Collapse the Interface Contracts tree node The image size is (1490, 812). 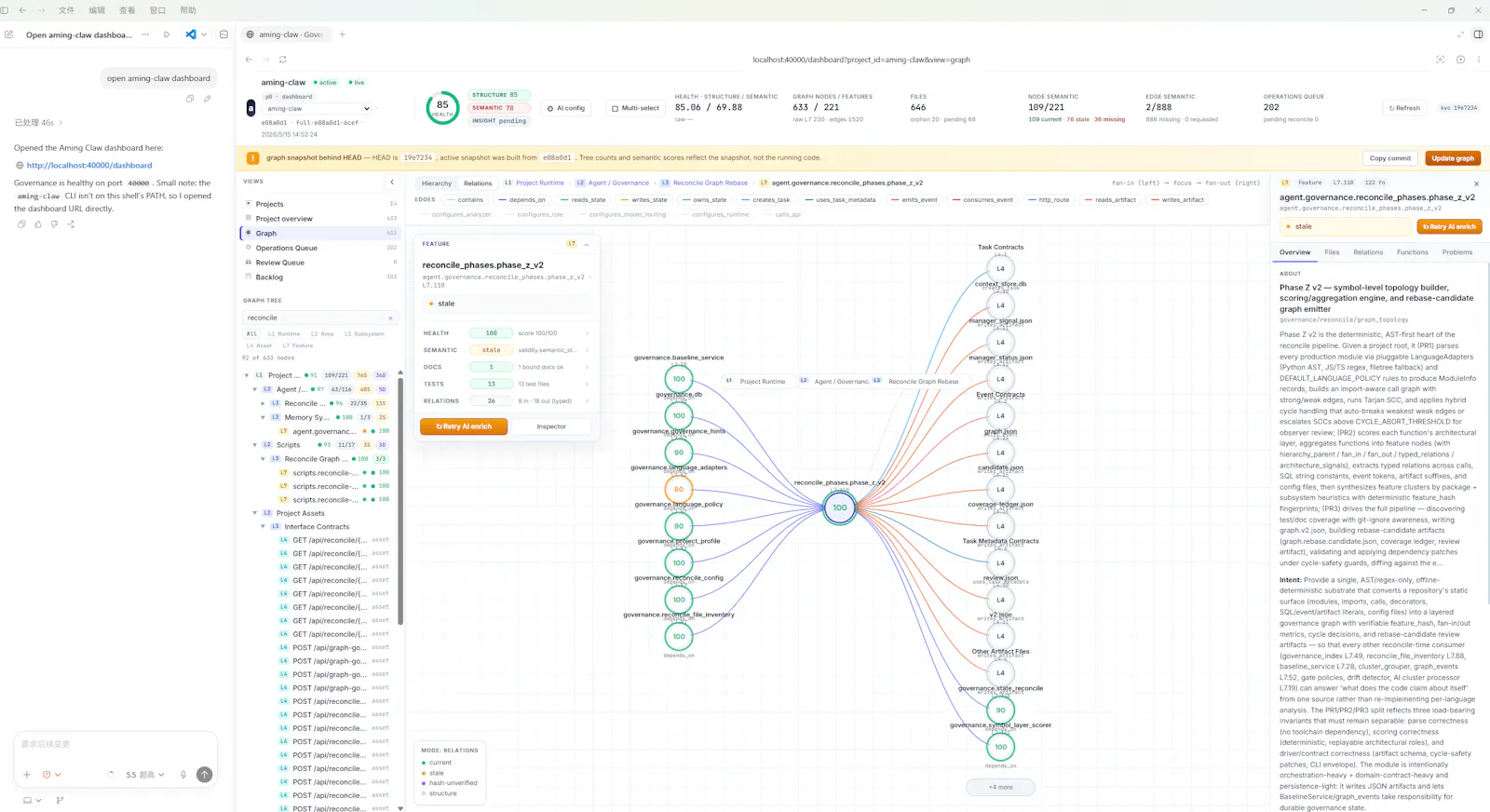(264, 527)
